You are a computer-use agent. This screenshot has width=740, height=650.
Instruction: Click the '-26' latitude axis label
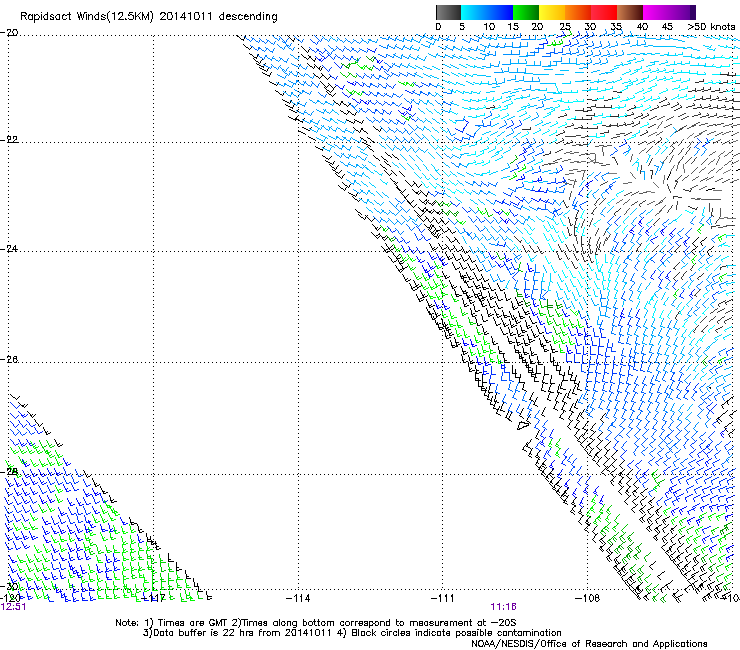[x=9, y=360]
